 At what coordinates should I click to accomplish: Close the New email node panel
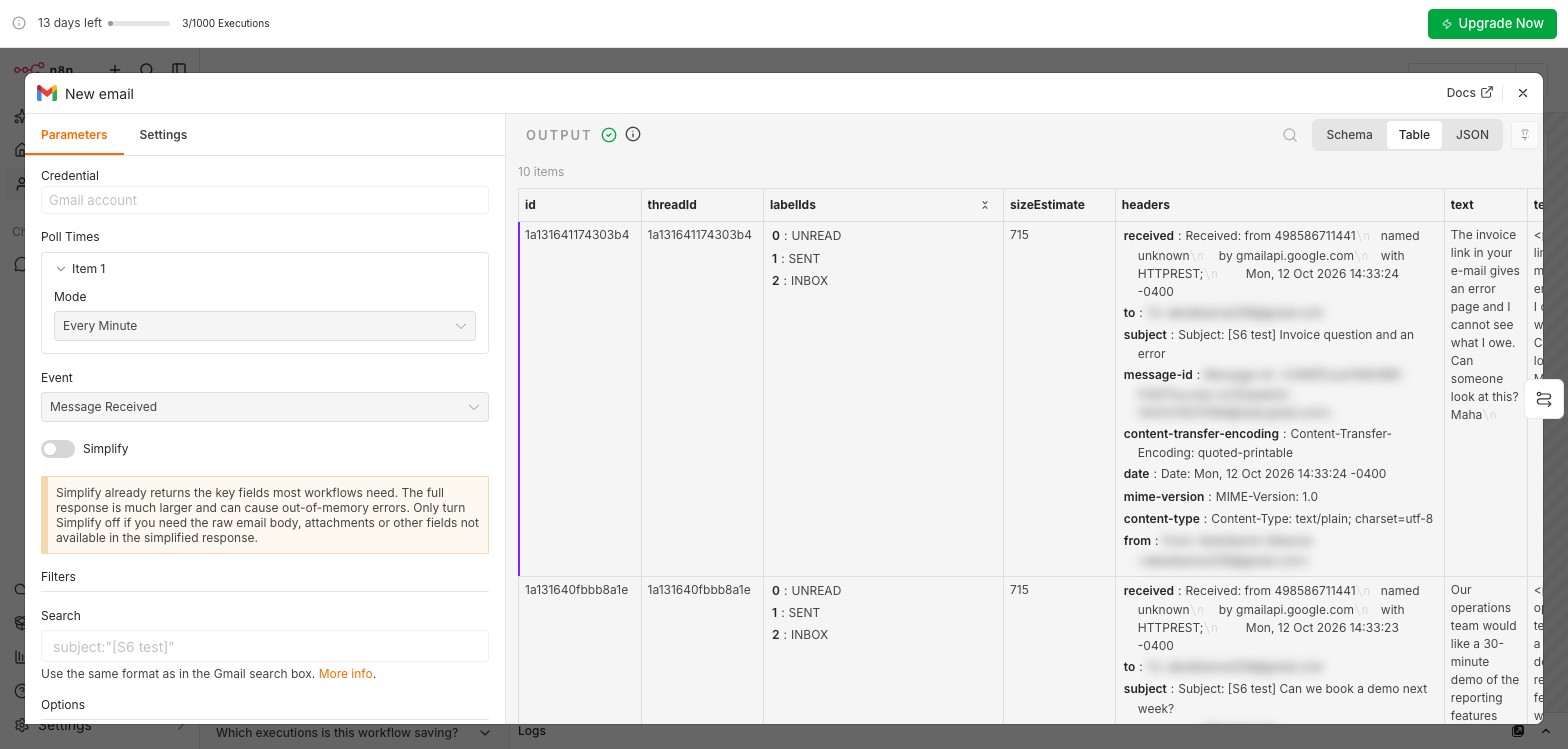(x=1523, y=93)
